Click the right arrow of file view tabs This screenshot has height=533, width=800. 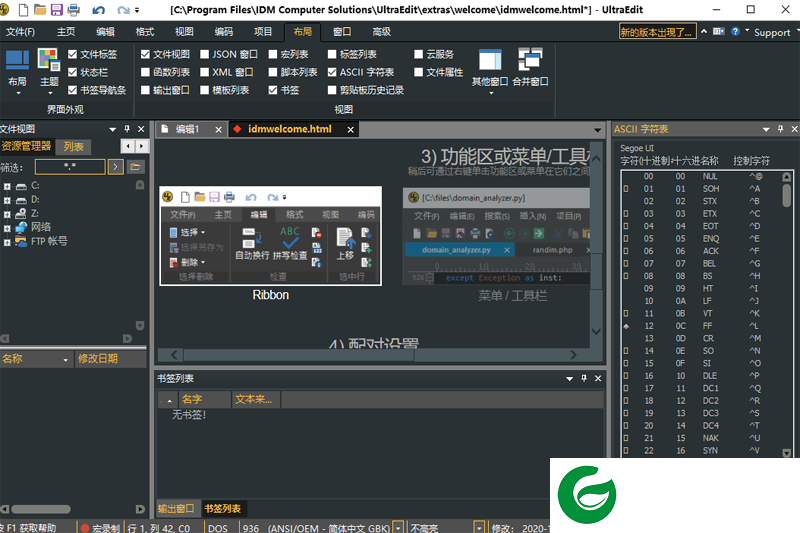(x=141, y=147)
